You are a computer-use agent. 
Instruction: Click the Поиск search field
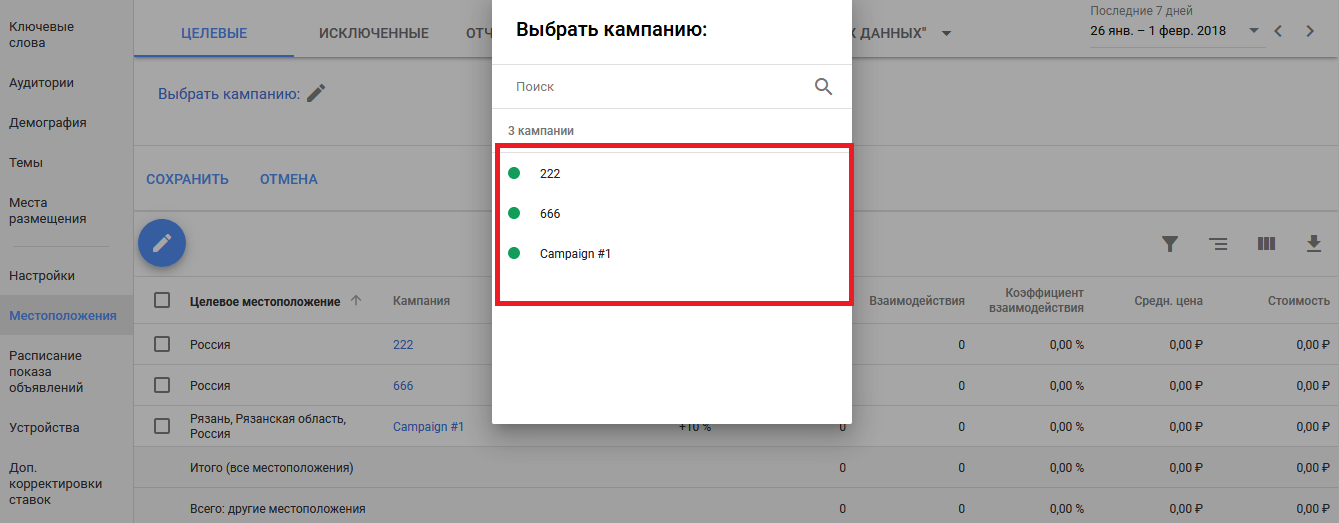point(660,87)
